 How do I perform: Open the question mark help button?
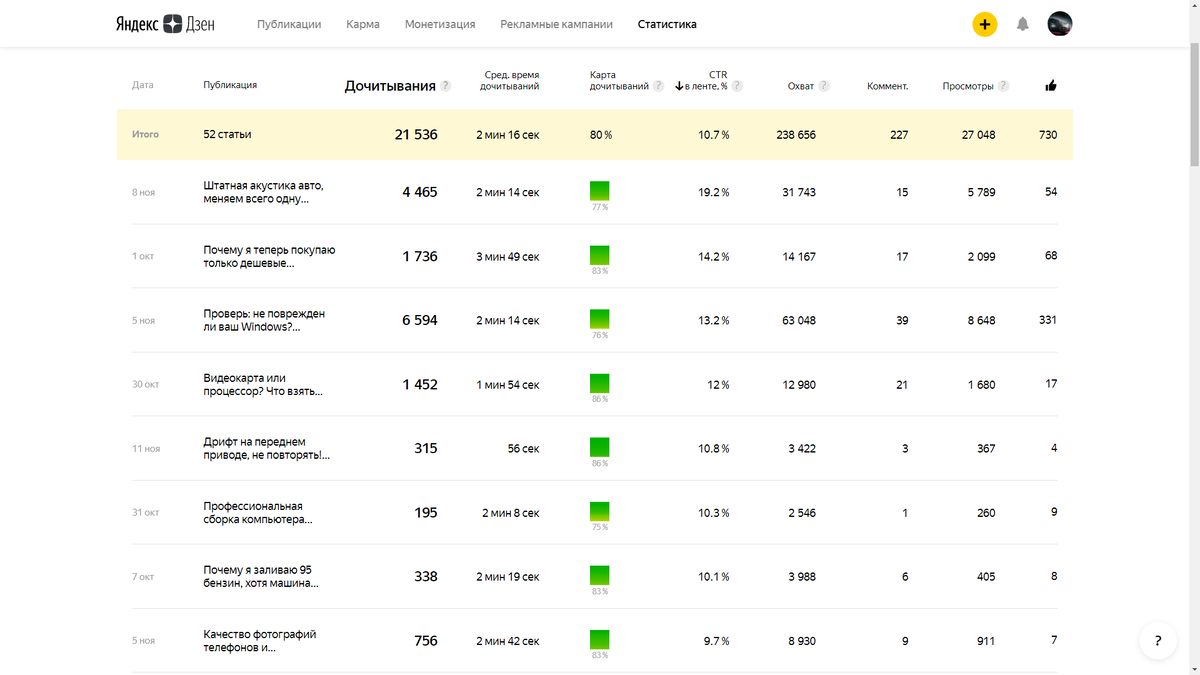pos(1157,641)
